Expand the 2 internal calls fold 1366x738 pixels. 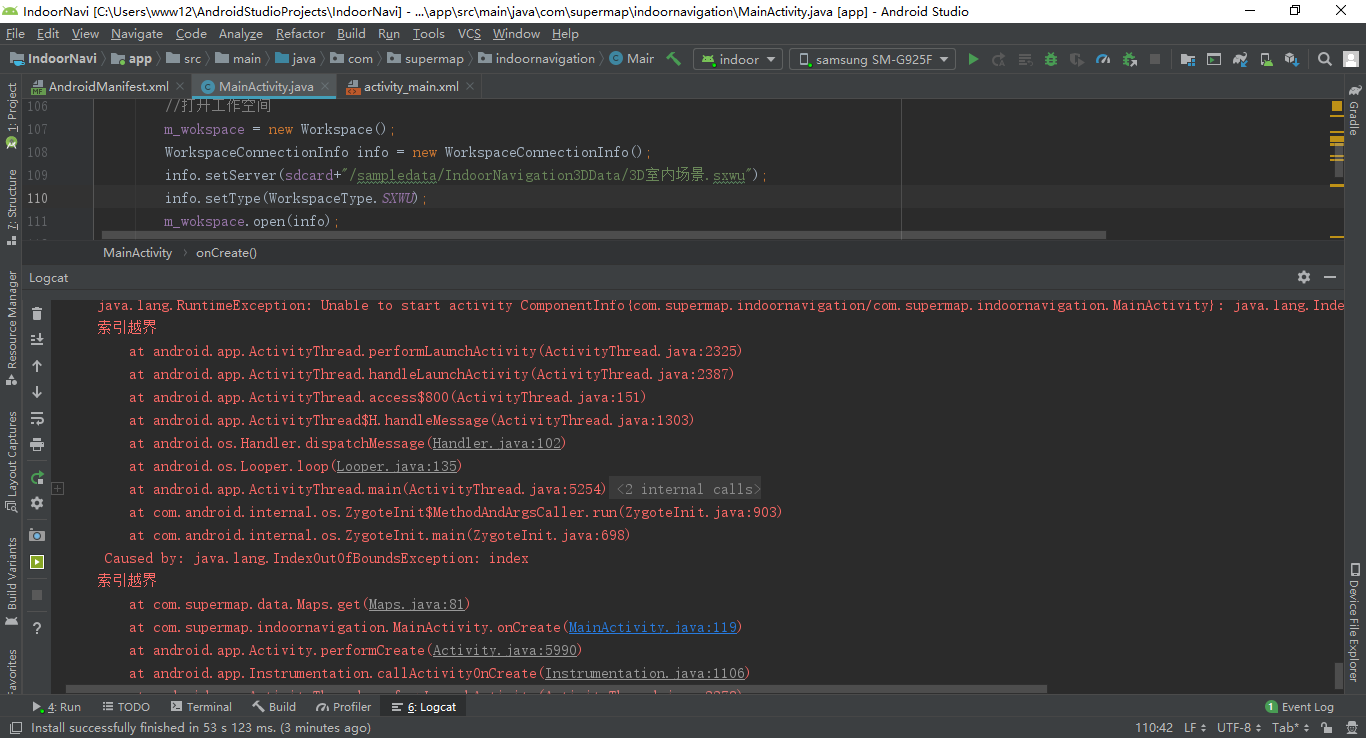pos(687,489)
